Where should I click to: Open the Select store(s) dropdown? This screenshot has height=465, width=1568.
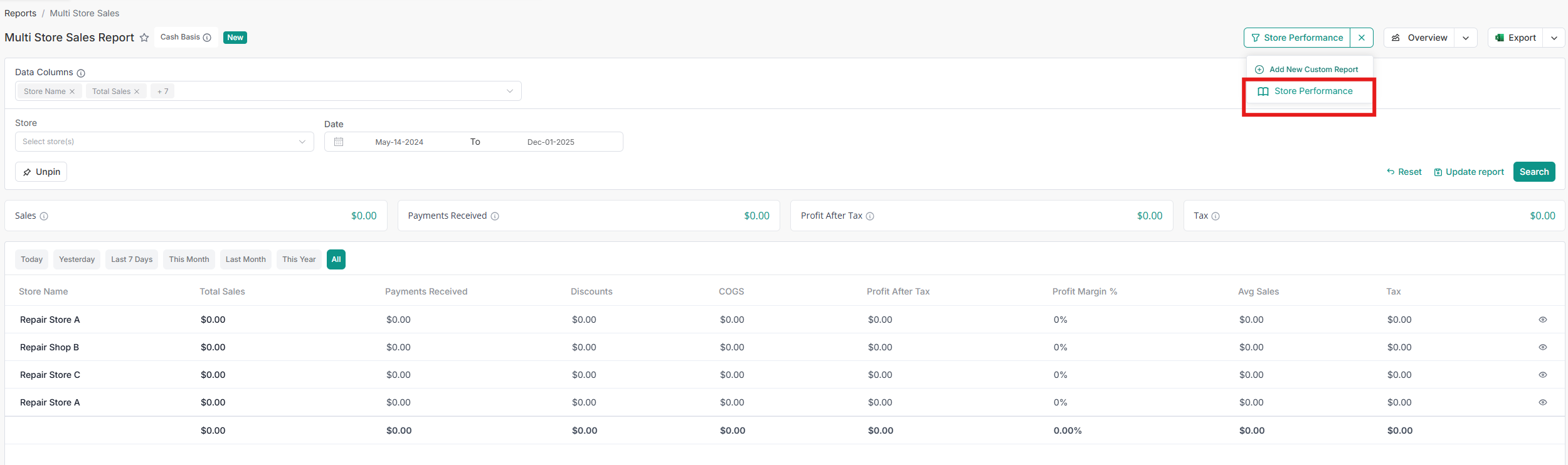pos(164,142)
